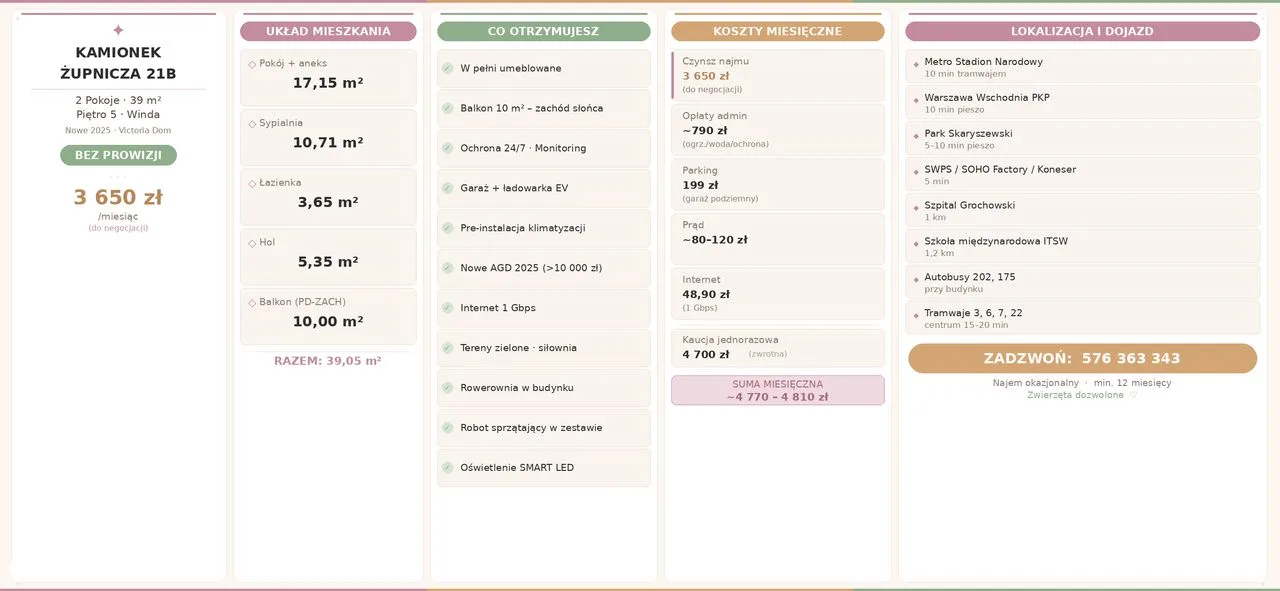Open the LOKALIZACJA I DOJAZD header
The image size is (1280, 591).
click(x=1082, y=31)
